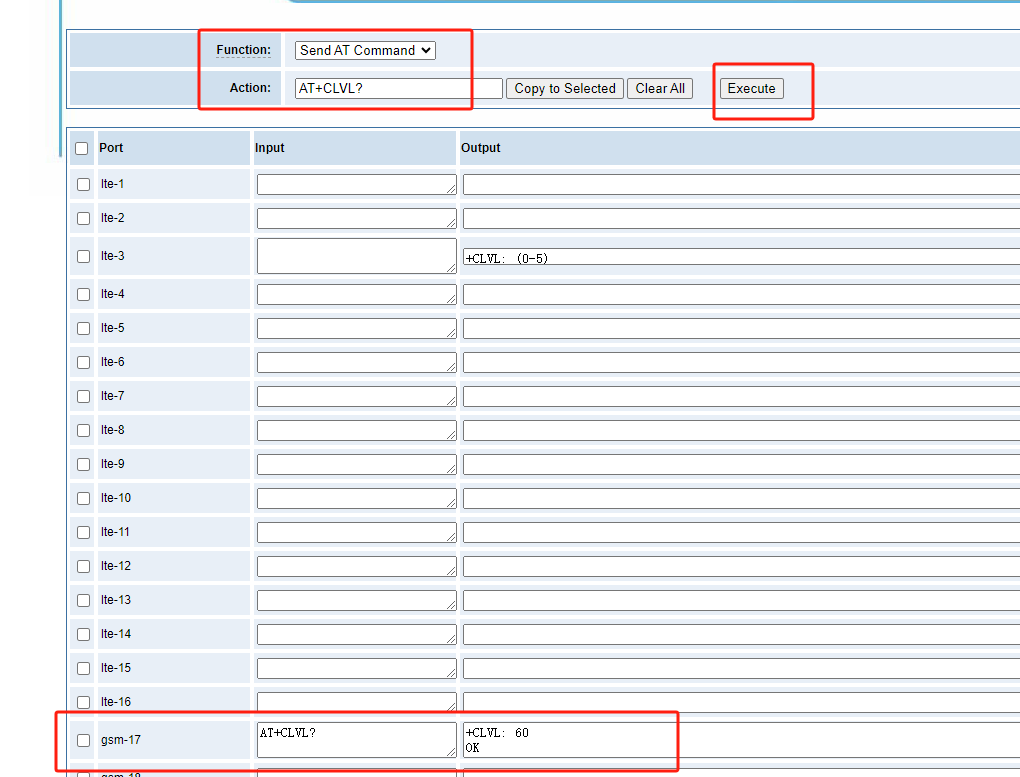Click the Output field for lte-7

742,396
